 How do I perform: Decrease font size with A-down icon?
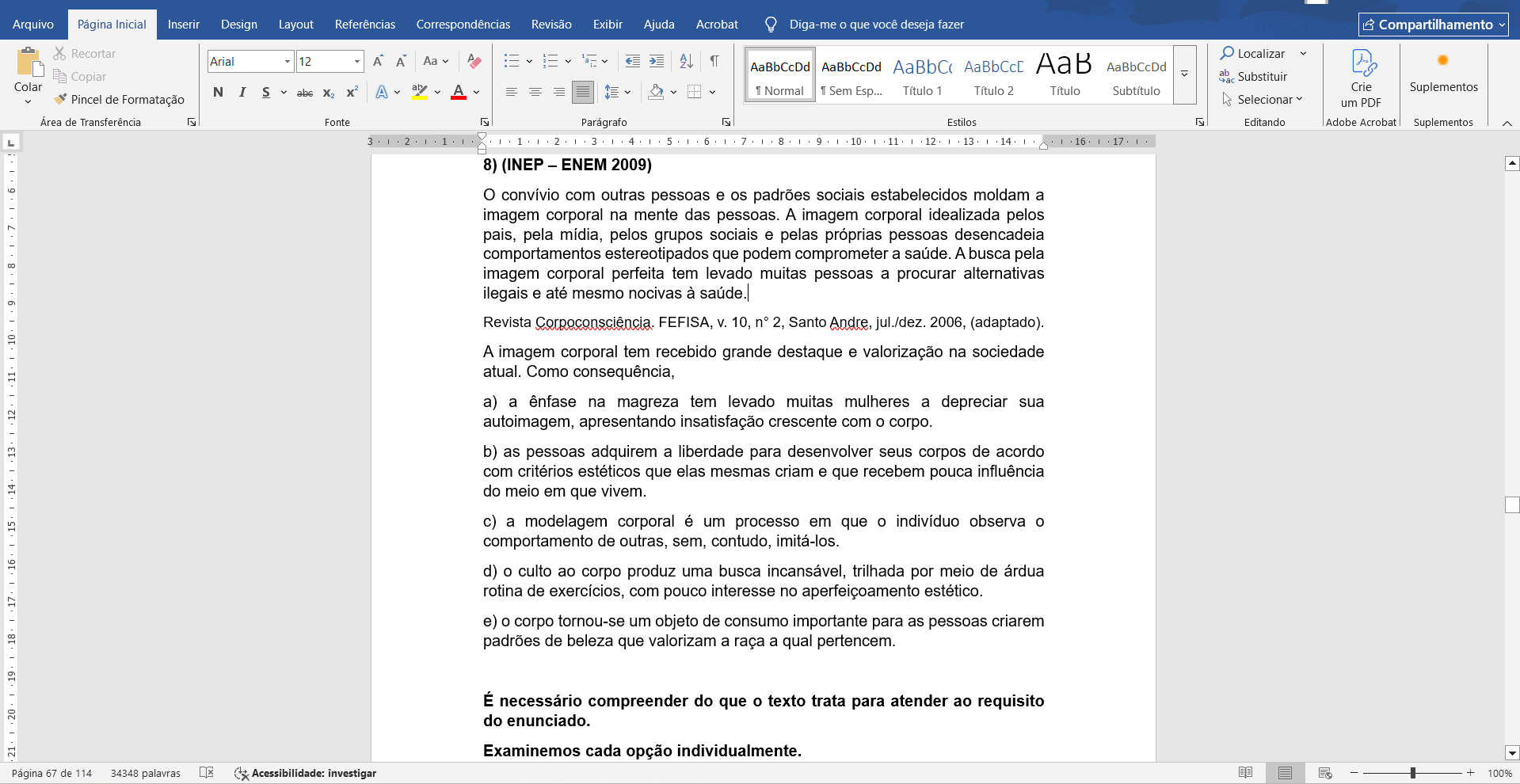click(401, 61)
